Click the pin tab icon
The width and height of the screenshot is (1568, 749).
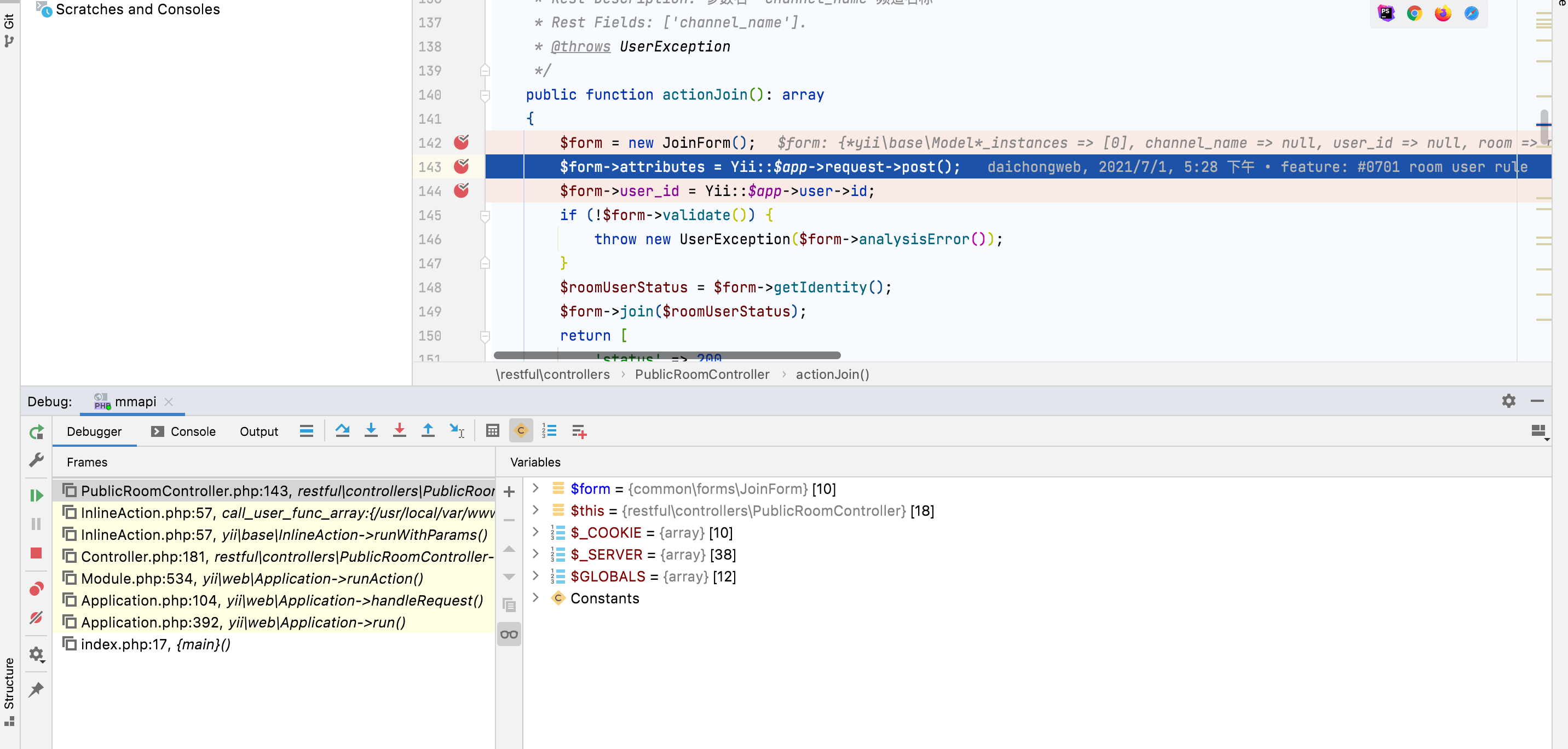point(37,689)
